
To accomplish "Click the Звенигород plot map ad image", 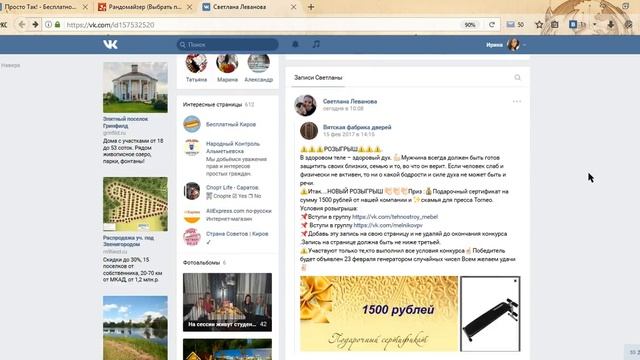I will coord(135,204).
